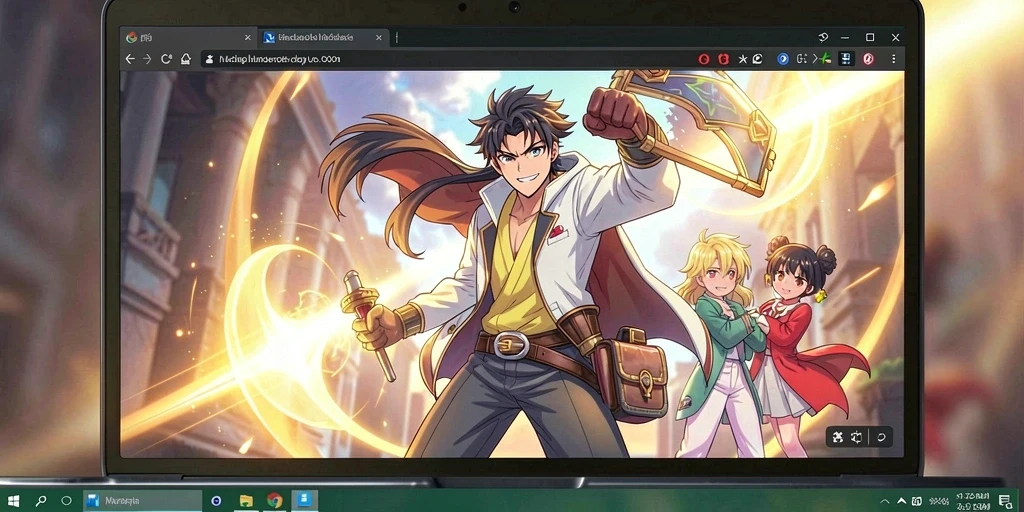Viewport: 1024px width, 512px height.
Task: Click the forward navigation arrow
Action: tap(148, 59)
